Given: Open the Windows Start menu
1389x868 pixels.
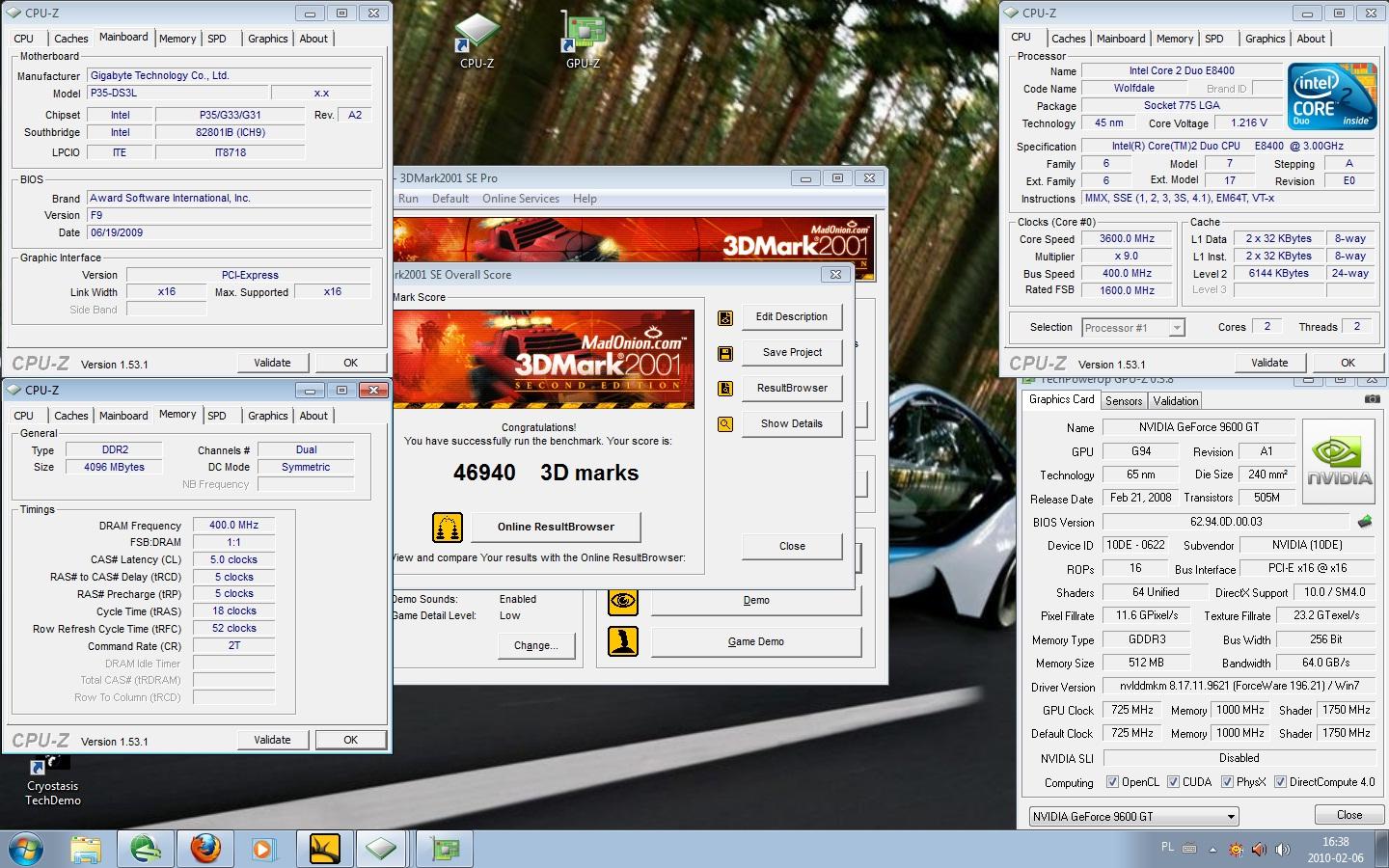Looking at the screenshot, I should (26, 850).
